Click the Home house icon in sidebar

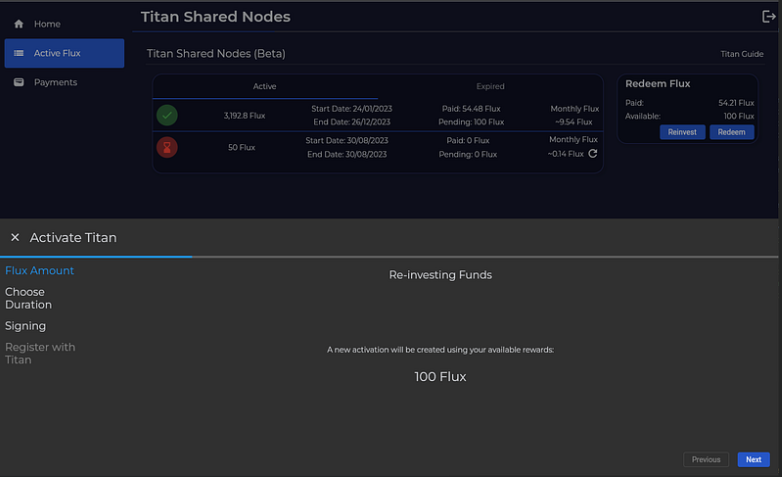(x=19, y=24)
